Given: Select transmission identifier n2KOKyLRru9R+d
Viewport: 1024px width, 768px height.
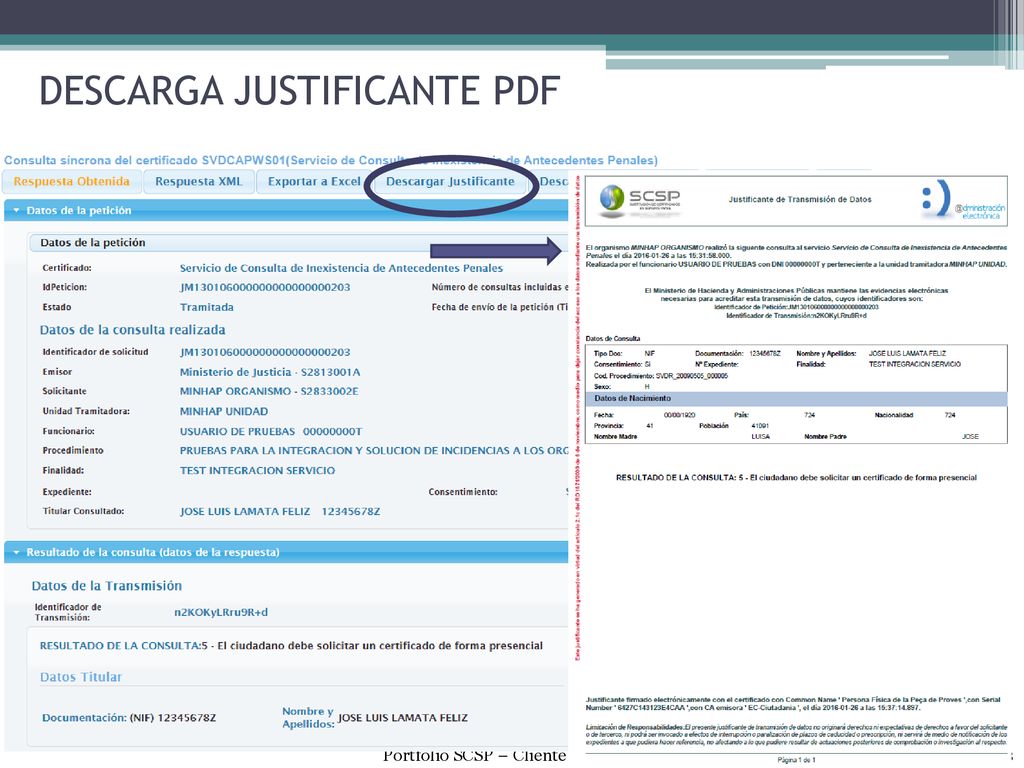Looking at the screenshot, I should pos(221,613).
